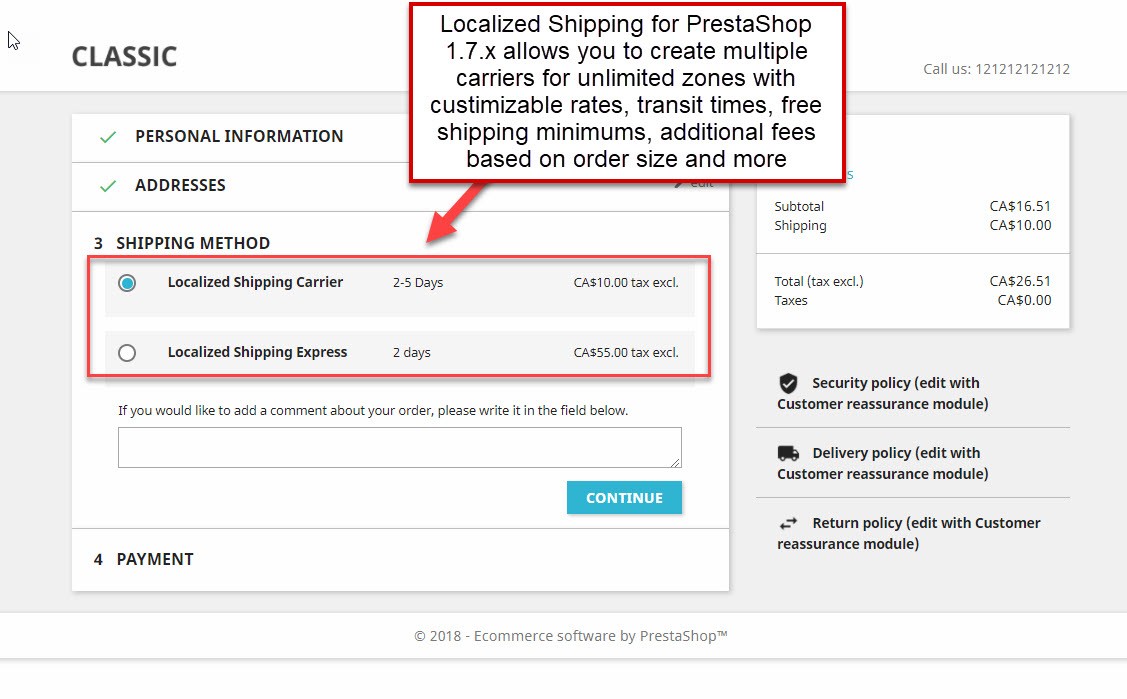The height and width of the screenshot is (699, 1127).
Task: Click the Security policy text block
Action: (x=883, y=393)
